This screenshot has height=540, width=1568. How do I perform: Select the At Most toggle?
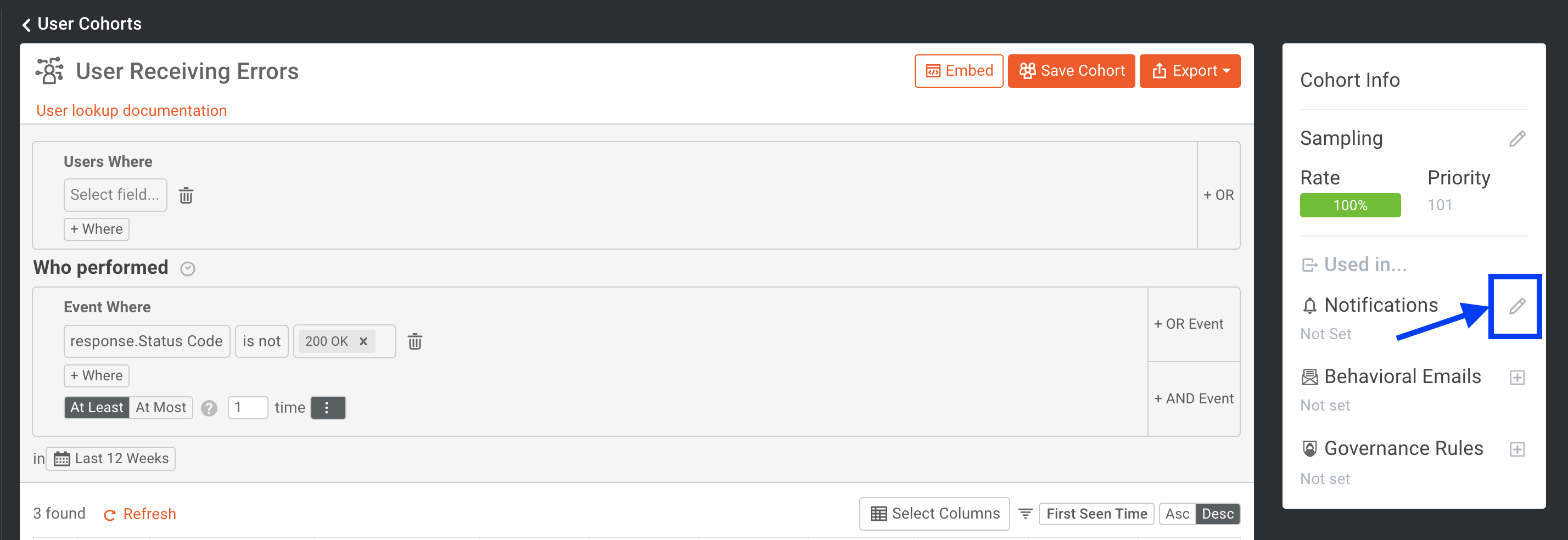161,407
